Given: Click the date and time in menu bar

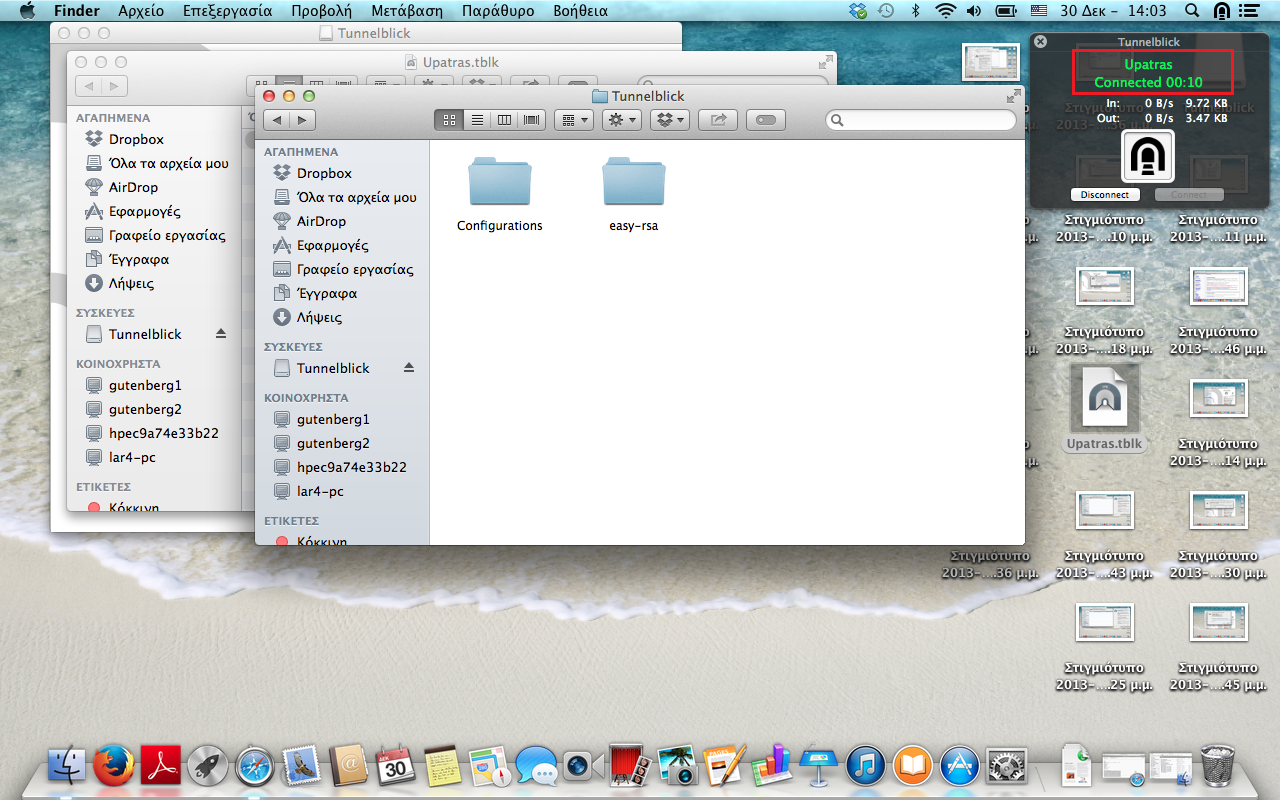Looking at the screenshot, I should point(1114,11).
